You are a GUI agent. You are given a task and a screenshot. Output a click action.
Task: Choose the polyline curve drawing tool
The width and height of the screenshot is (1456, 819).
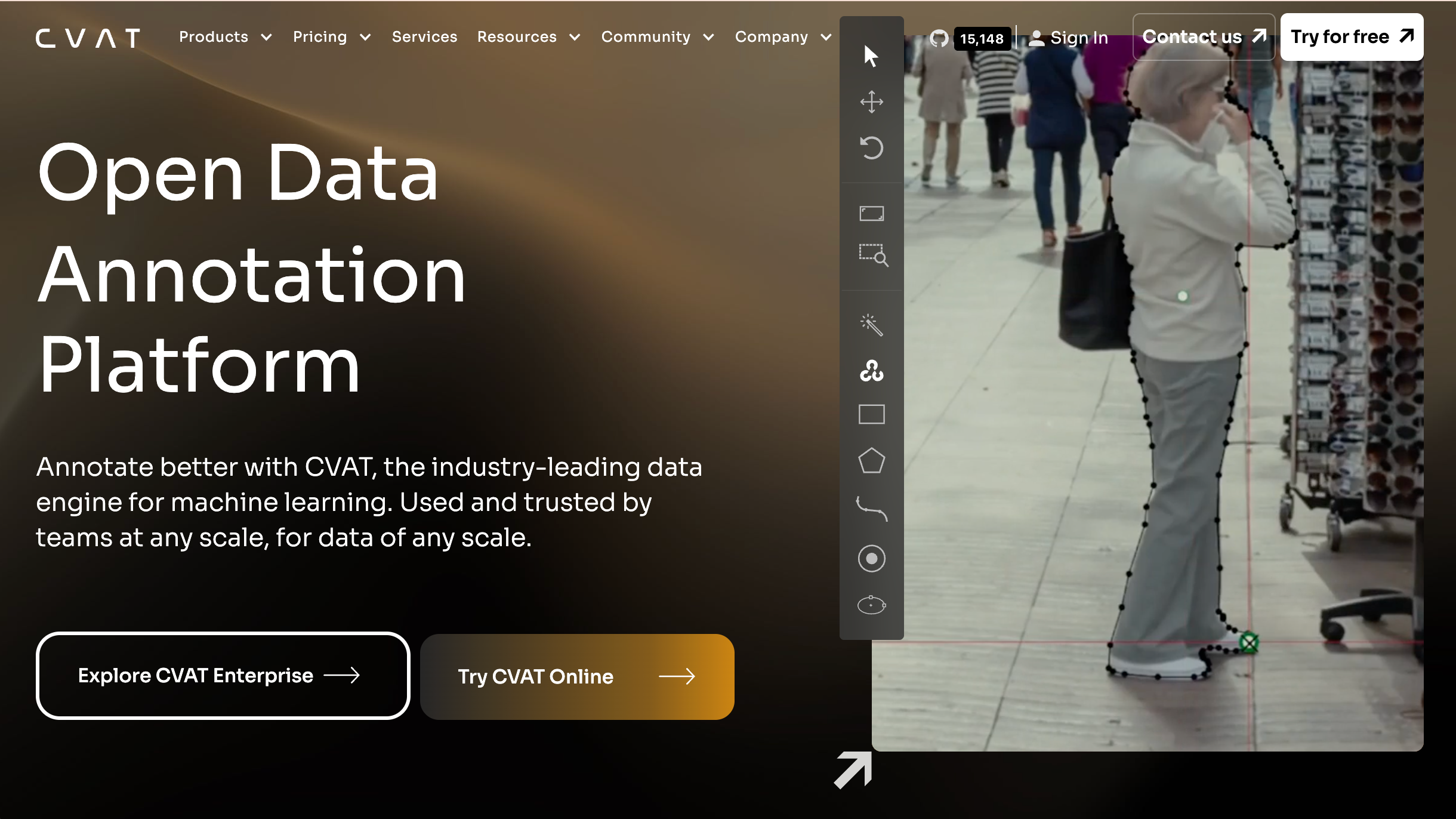tap(871, 509)
